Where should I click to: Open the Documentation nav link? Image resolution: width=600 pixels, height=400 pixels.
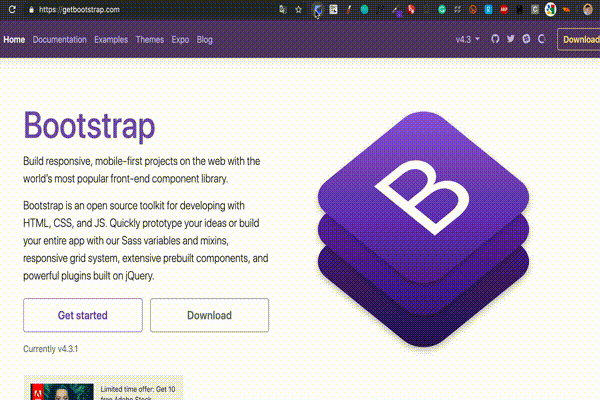[59, 39]
